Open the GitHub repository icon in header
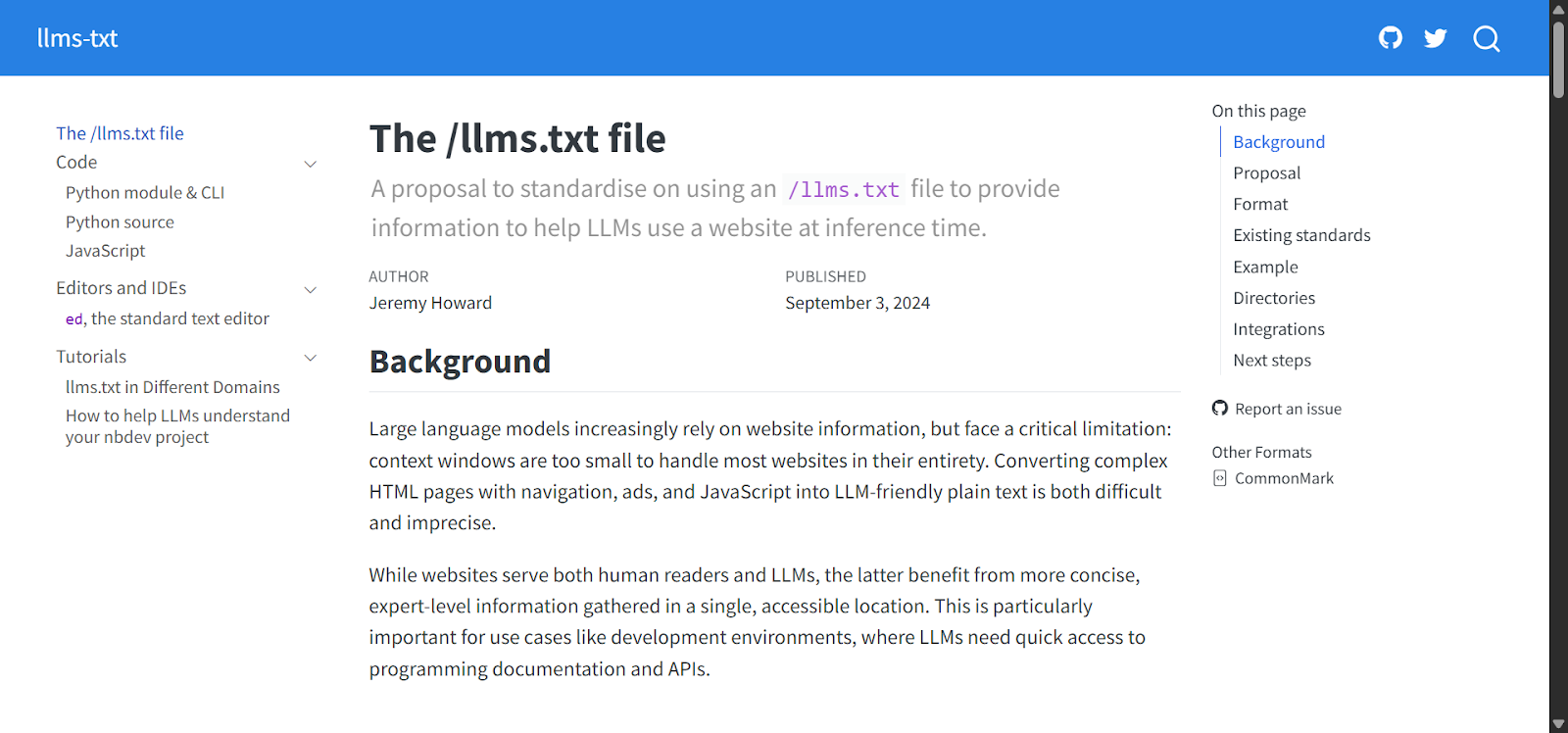The image size is (1568, 733). [1391, 37]
